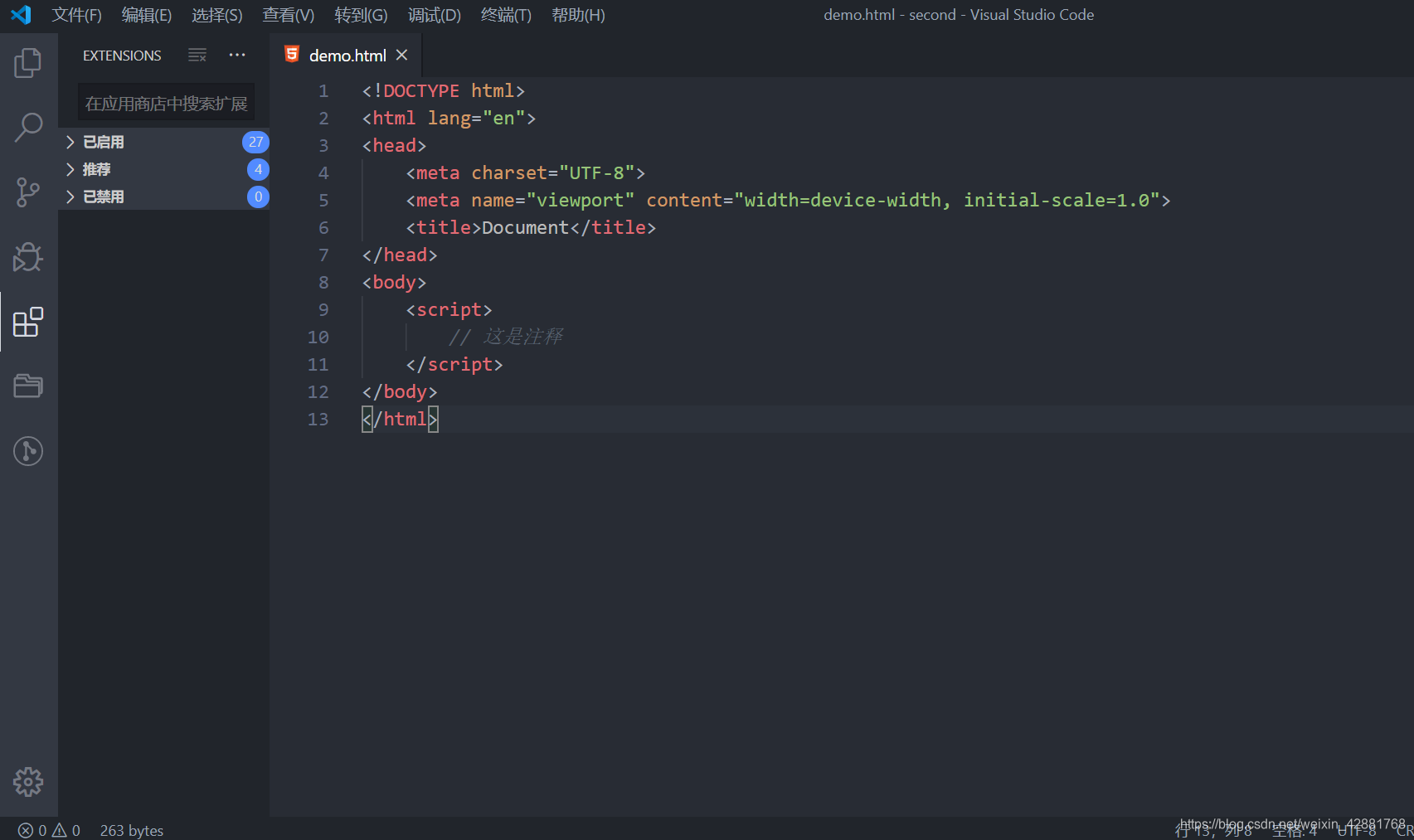1414x840 pixels.
Task: Click the HTML5 file icon on demo.html tab
Action: click(292, 55)
